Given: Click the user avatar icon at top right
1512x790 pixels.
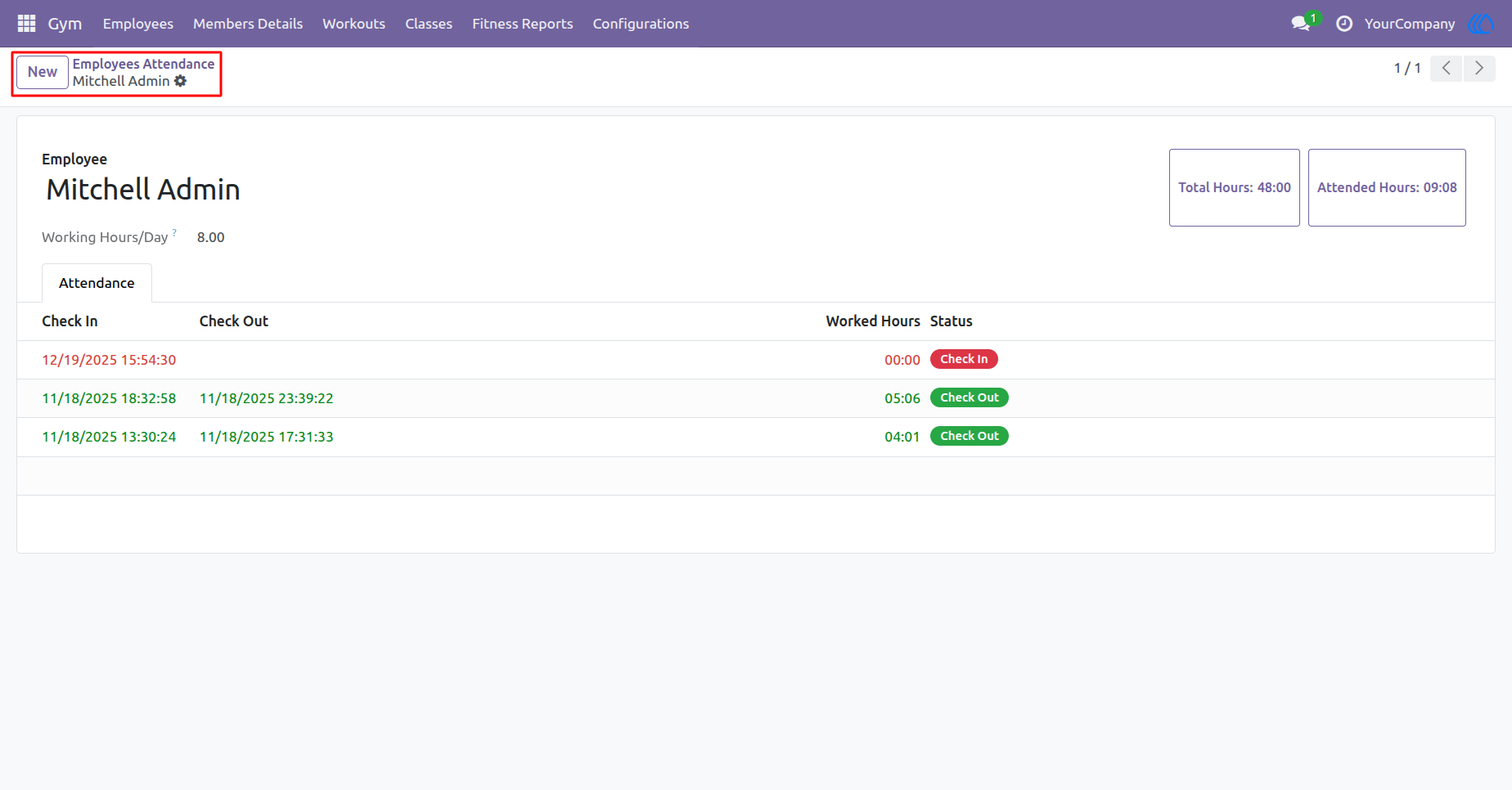Looking at the screenshot, I should [1482, 24].
